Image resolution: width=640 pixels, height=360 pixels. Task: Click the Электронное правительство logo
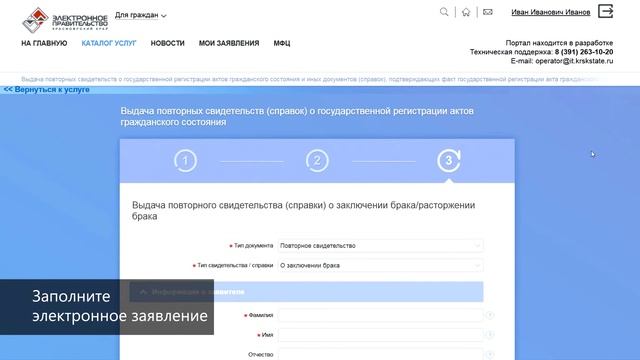tap(65, 20)
